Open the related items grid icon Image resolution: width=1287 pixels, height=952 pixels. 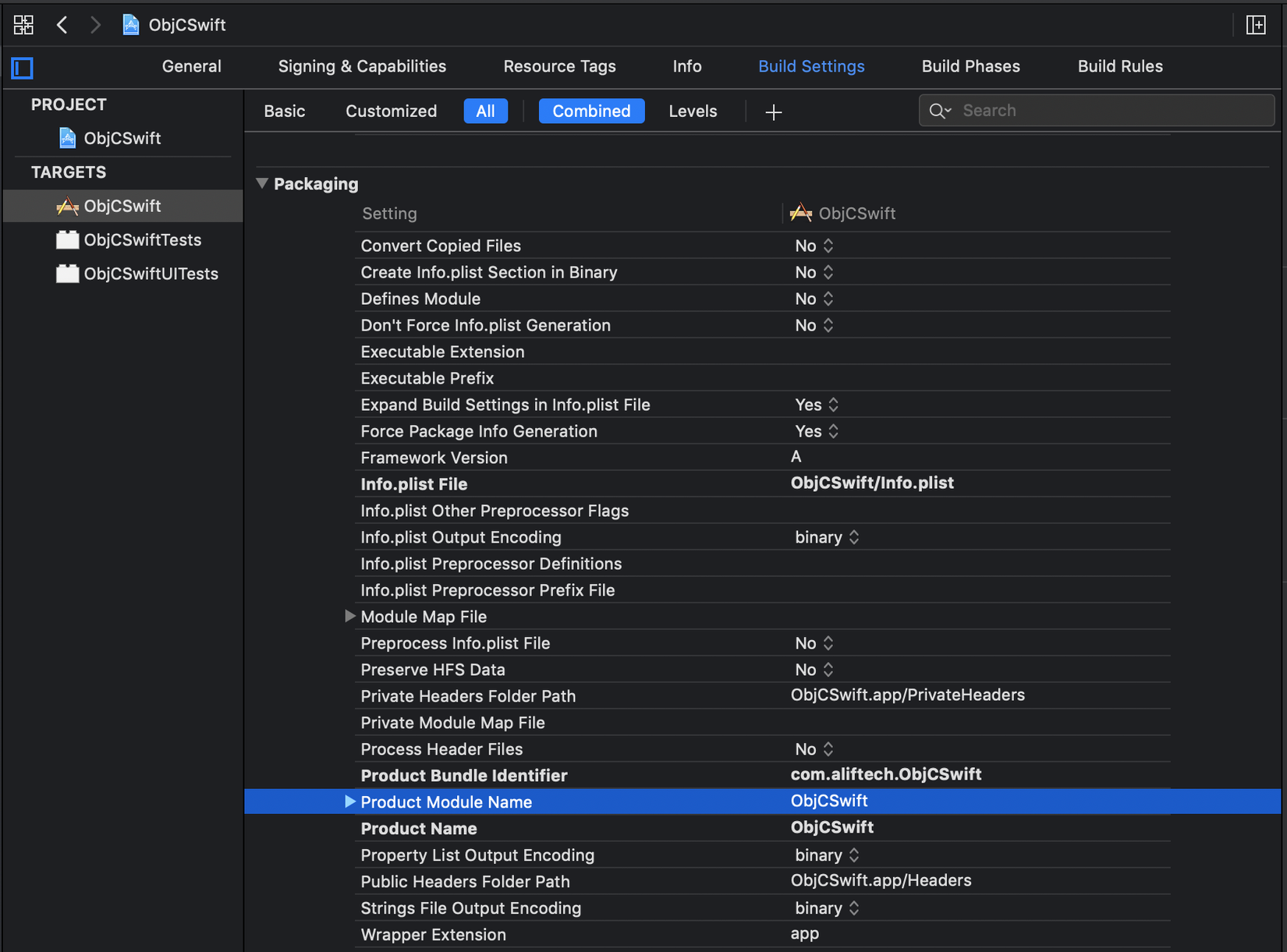pos(23,25)
